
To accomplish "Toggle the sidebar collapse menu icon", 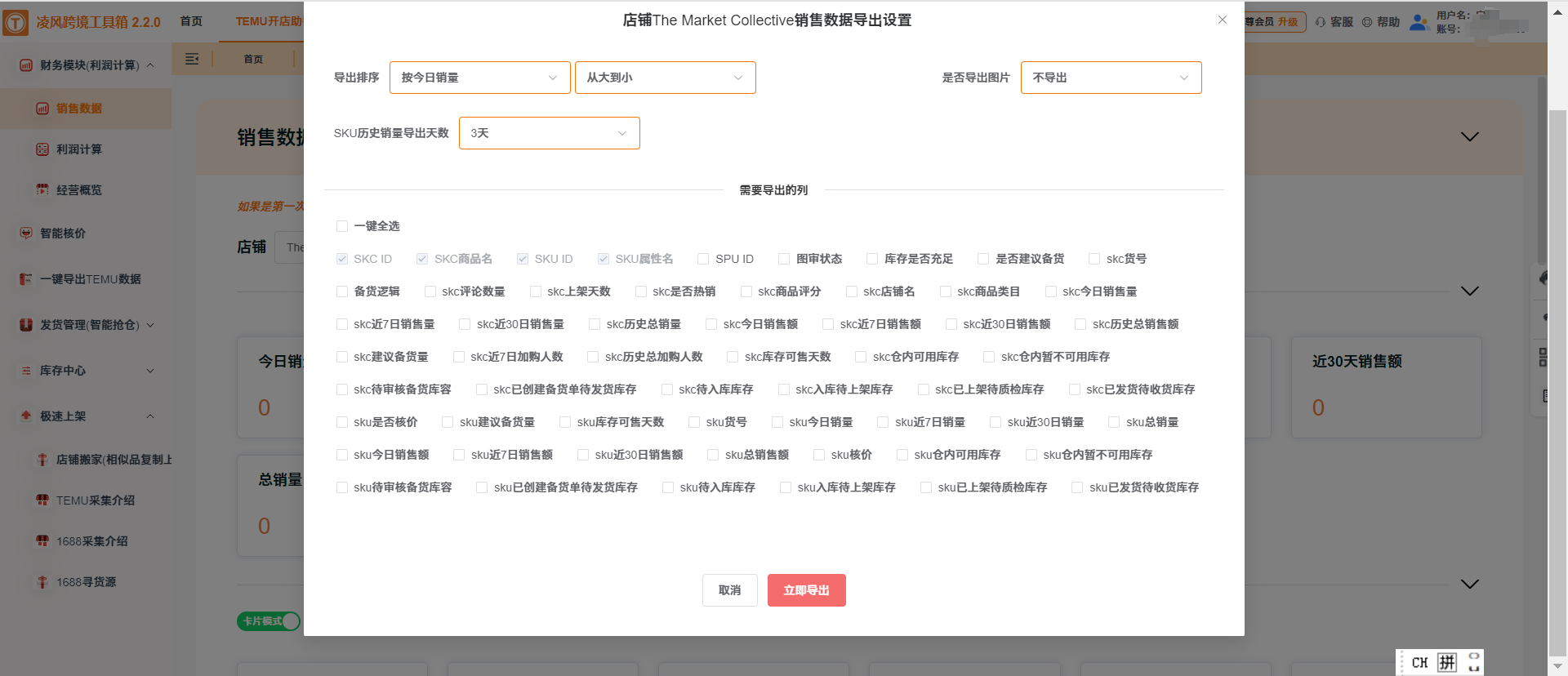I will (192, 59).
